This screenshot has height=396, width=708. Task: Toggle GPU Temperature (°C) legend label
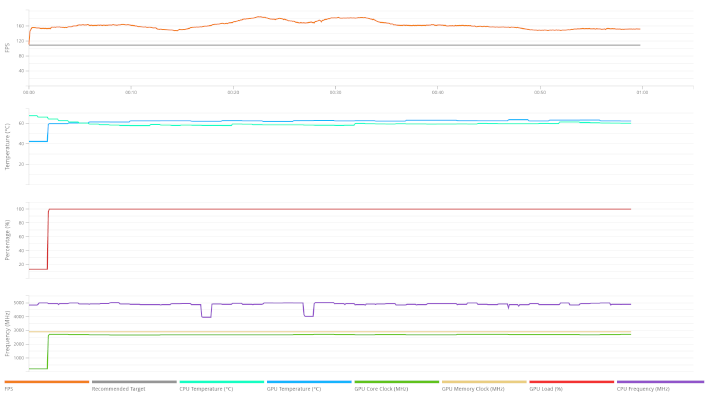coord(293,389)
